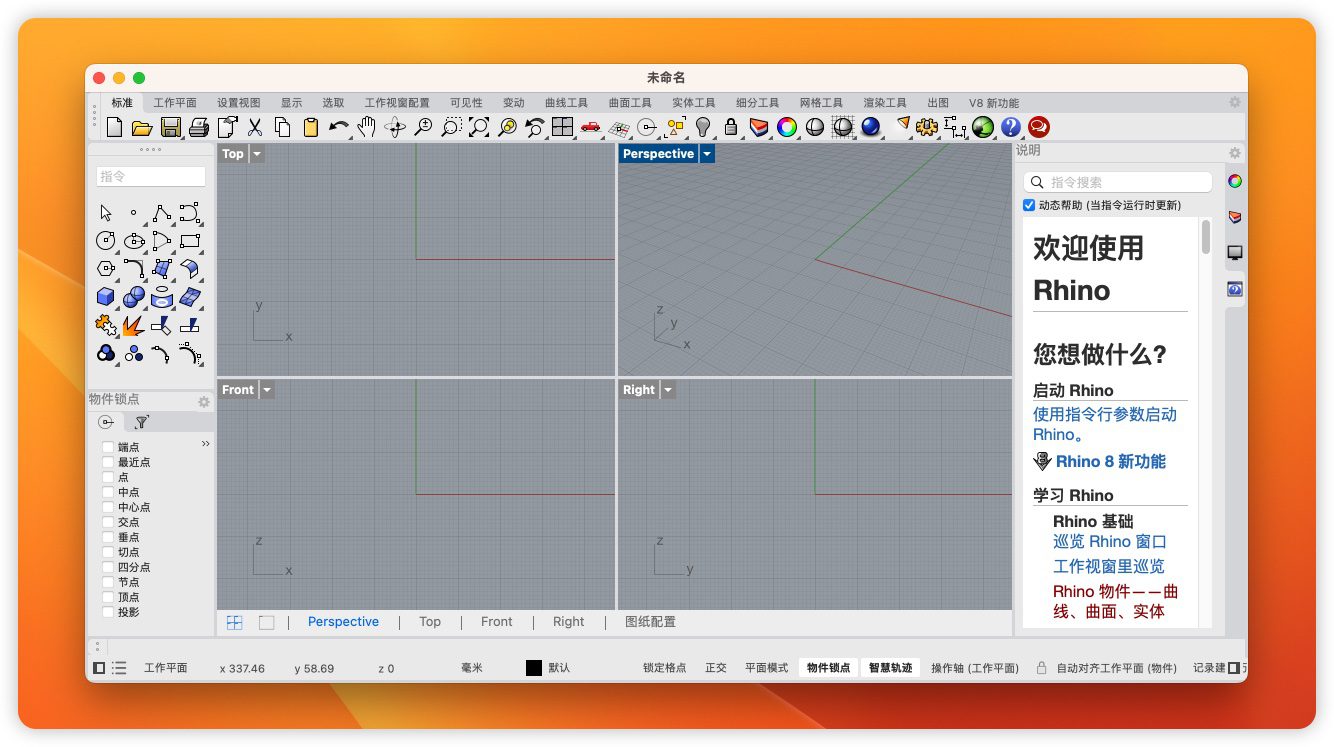Click the Save file icon
Screen dimensions: 1334x747
(170, 127)
